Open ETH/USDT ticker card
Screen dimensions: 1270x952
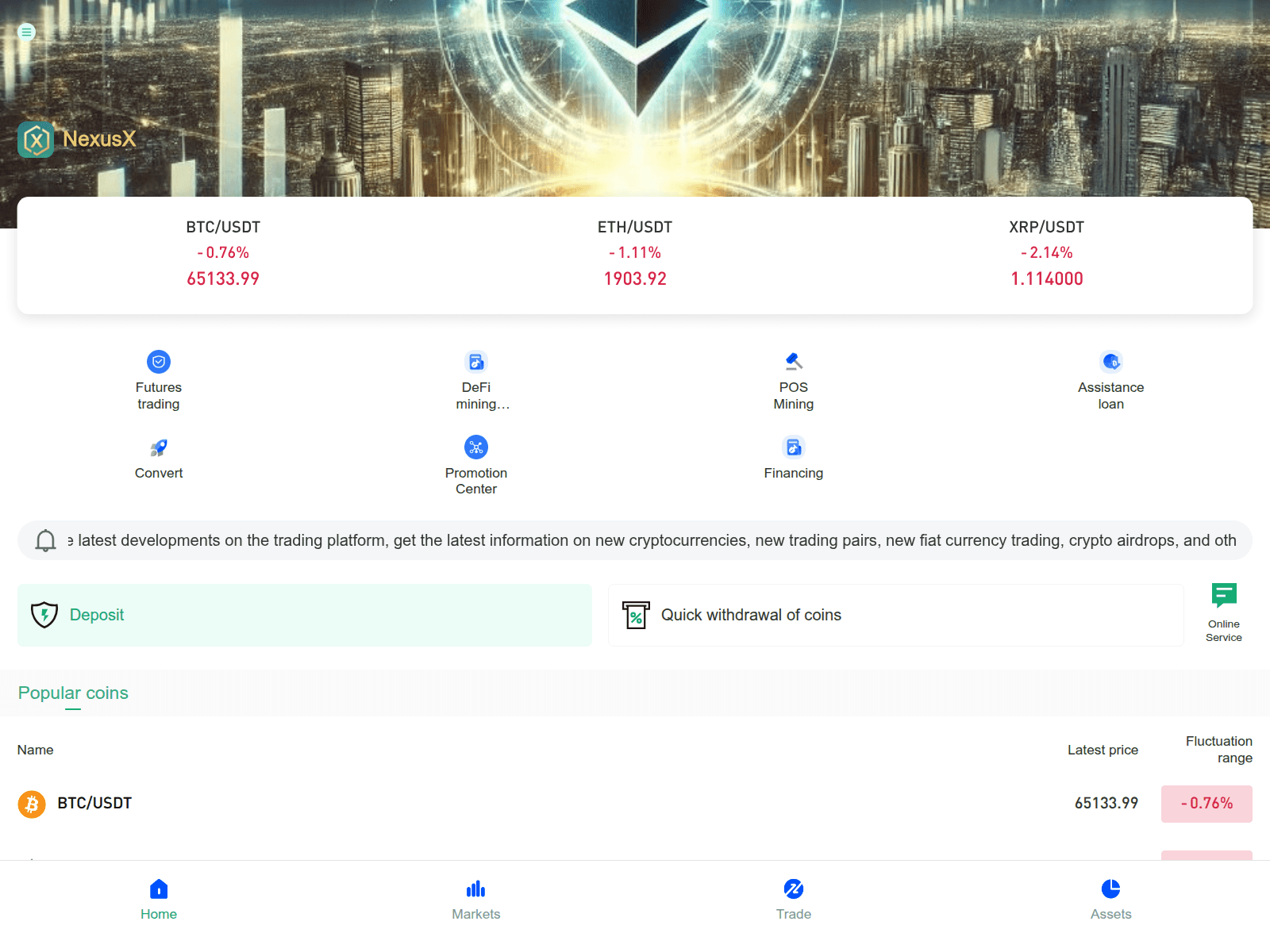coord(635,253)
